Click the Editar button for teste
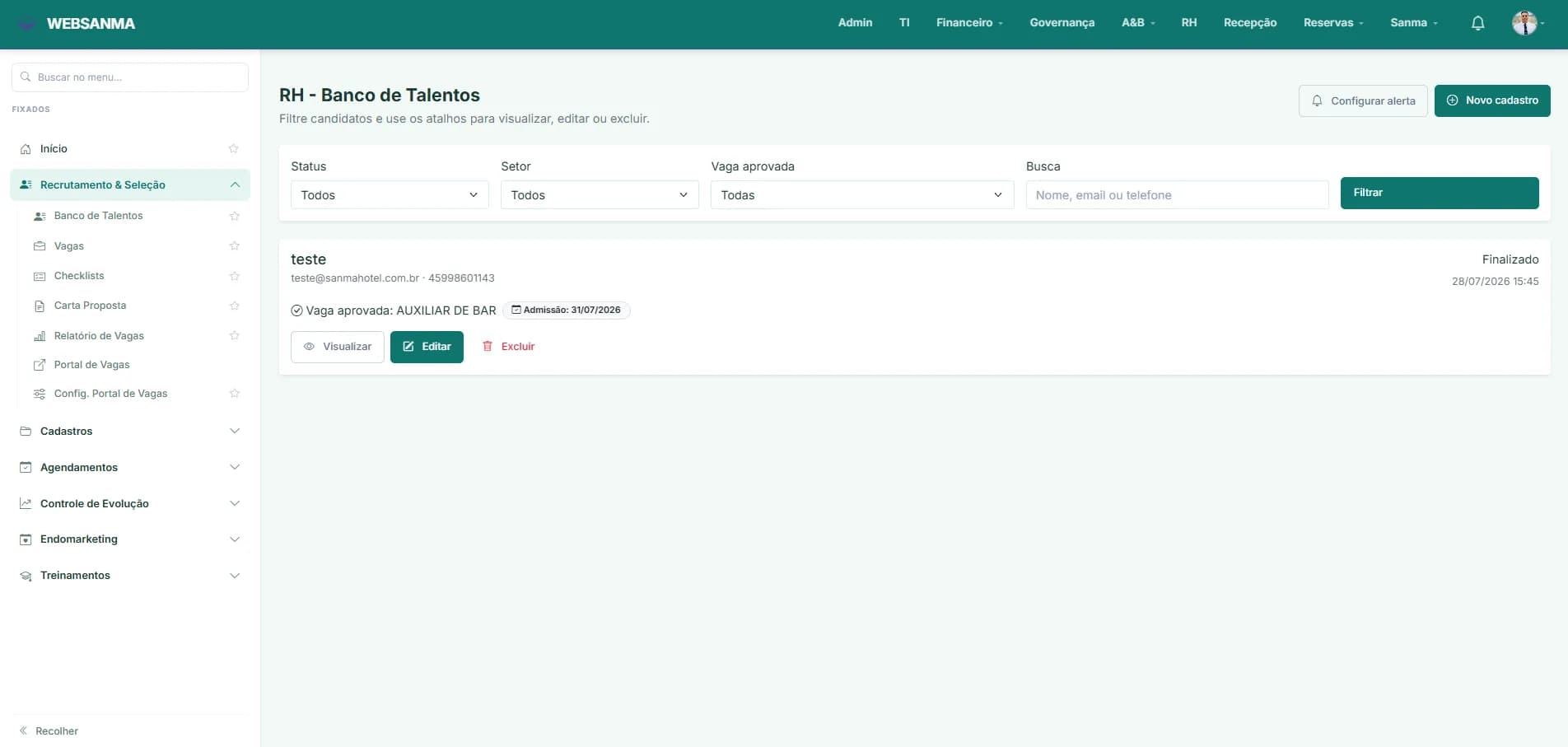Image resolution: width=1568 pixels, height=747 pixels. 427,347
